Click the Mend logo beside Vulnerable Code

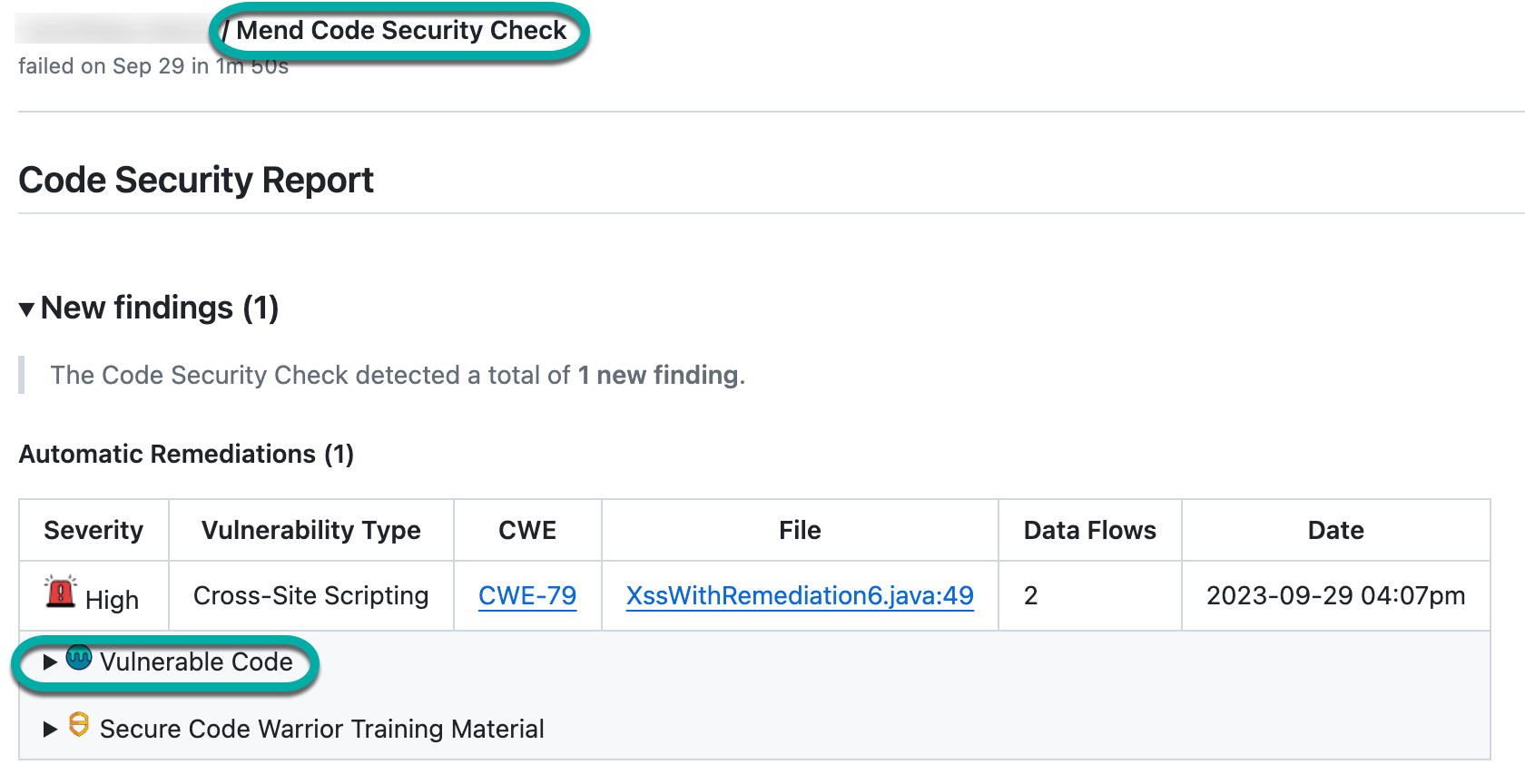click(x=79, y=657)
